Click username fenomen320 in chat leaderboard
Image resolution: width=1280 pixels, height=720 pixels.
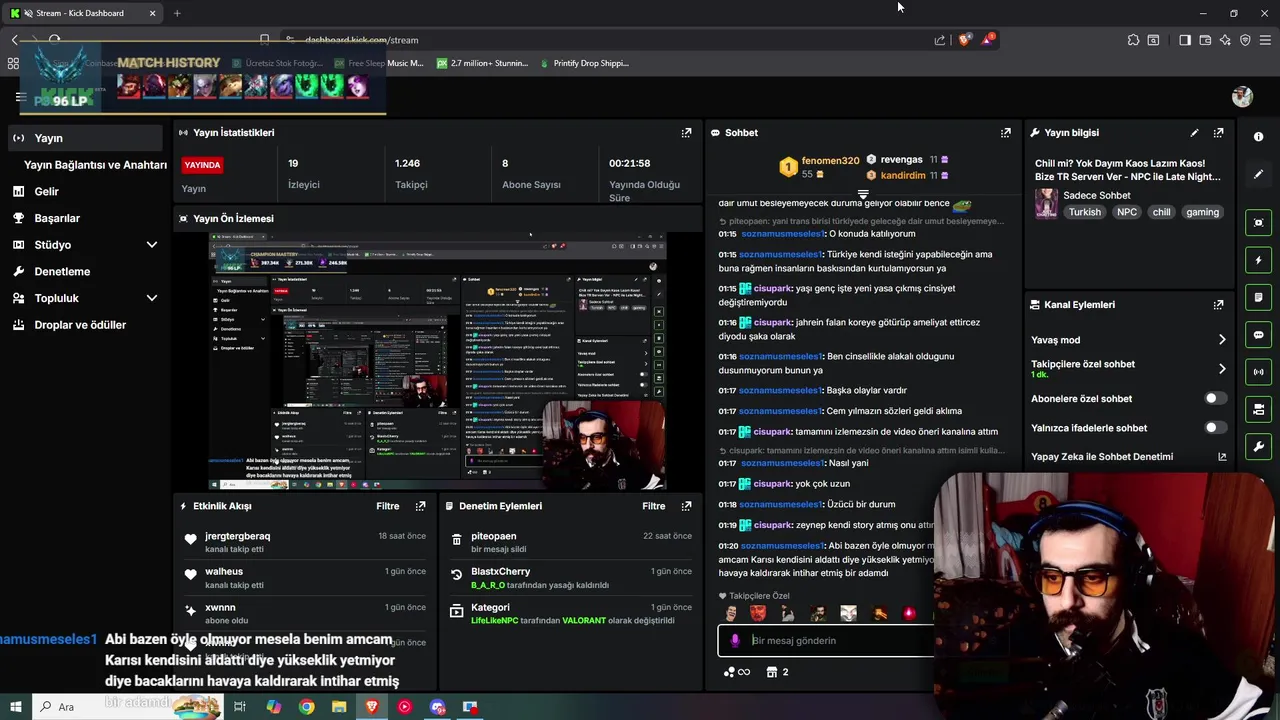(830, 160)
